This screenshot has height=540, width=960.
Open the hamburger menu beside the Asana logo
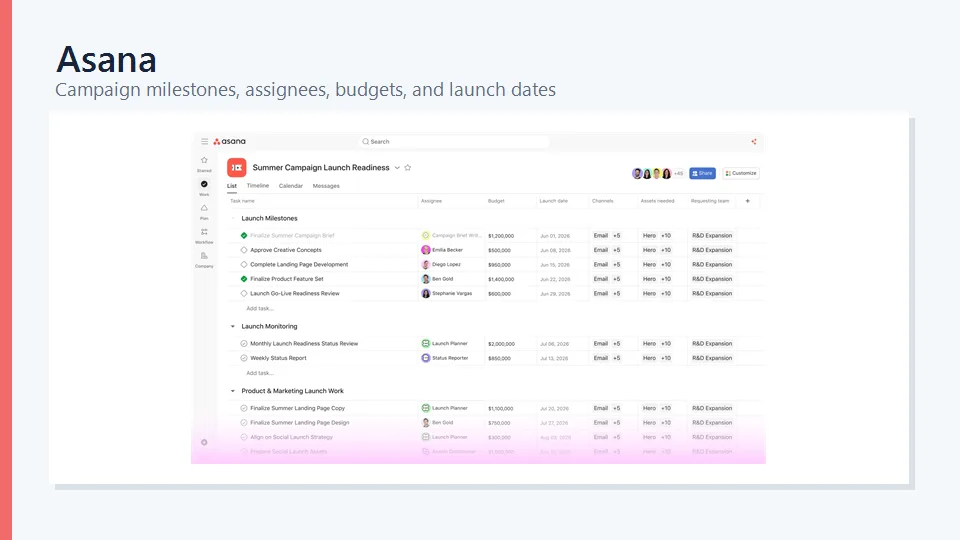[x=204, y=141]
